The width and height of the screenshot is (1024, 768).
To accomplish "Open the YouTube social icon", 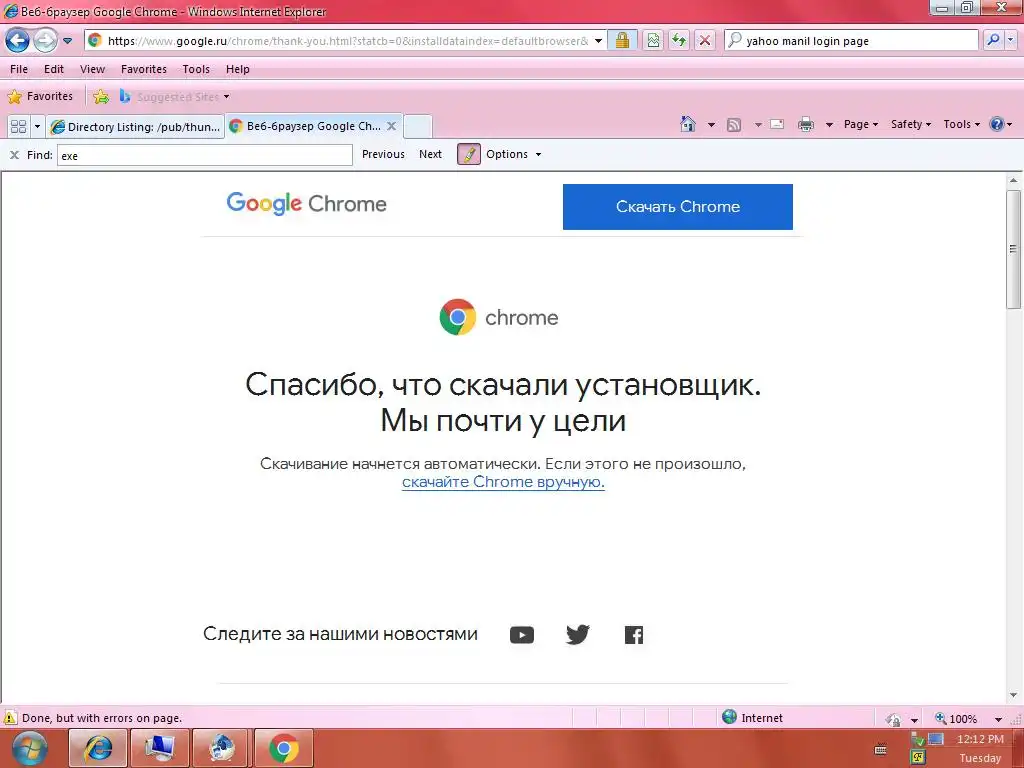I will tap(522, 635).
